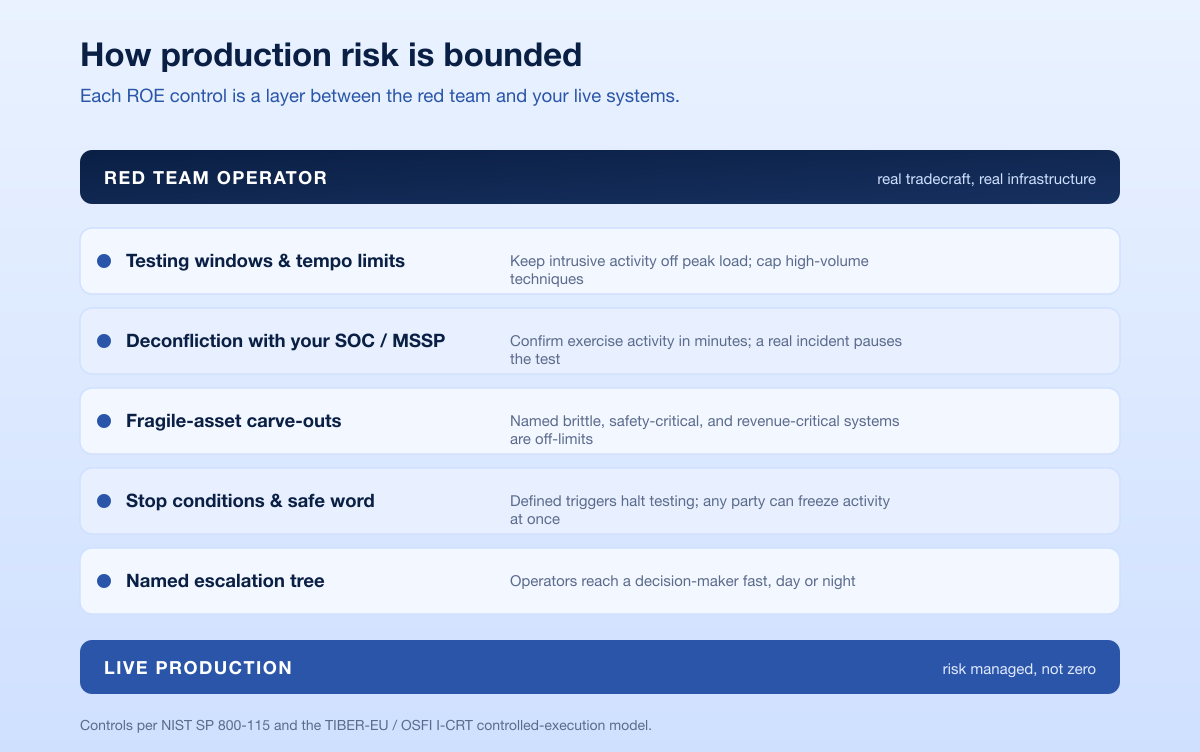Screen dimensions: 1200x752
Task: Select the Stop conditions & safe word title
Action: 250,501
